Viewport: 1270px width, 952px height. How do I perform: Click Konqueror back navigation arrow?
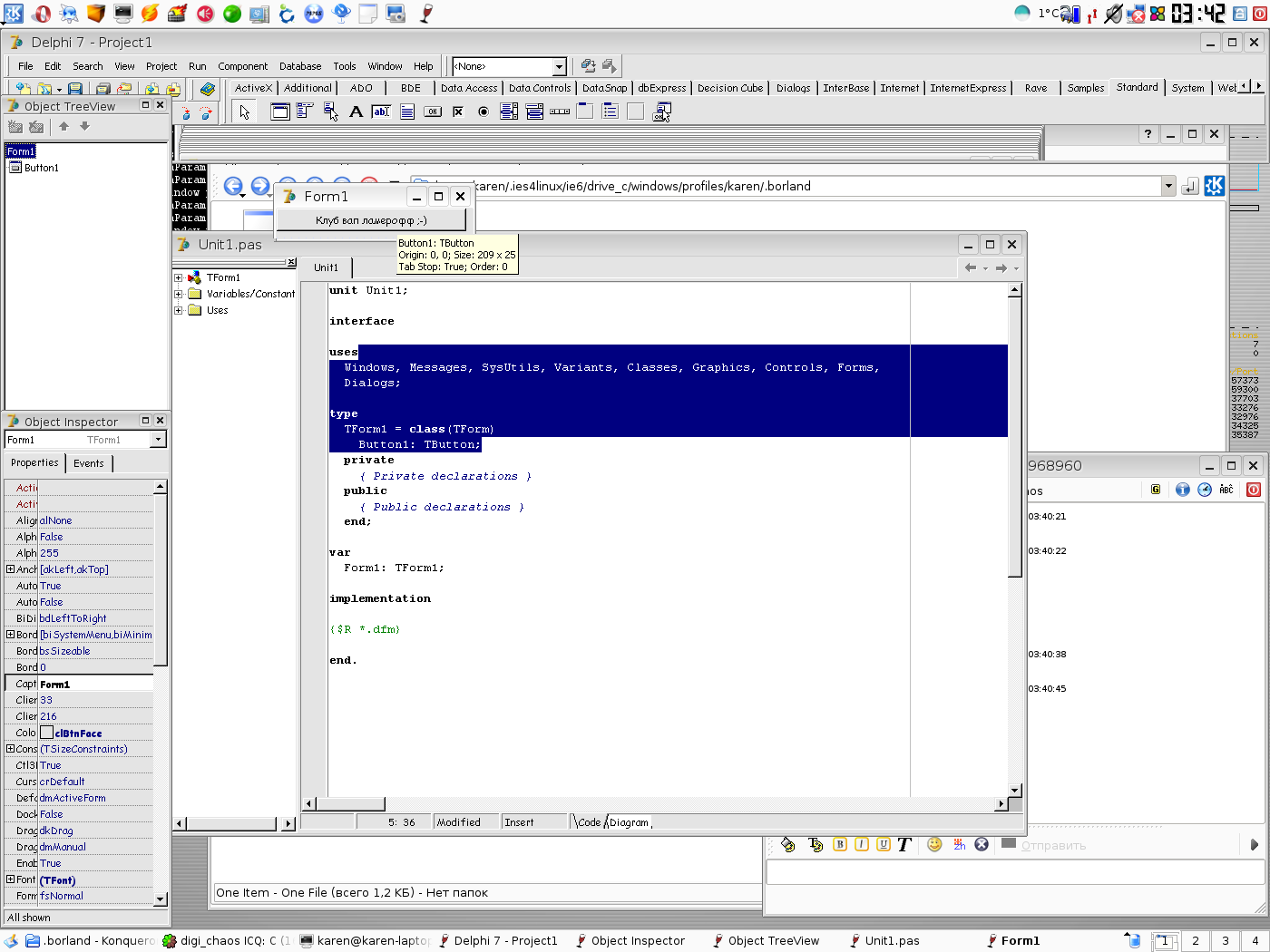click(233, 186)
